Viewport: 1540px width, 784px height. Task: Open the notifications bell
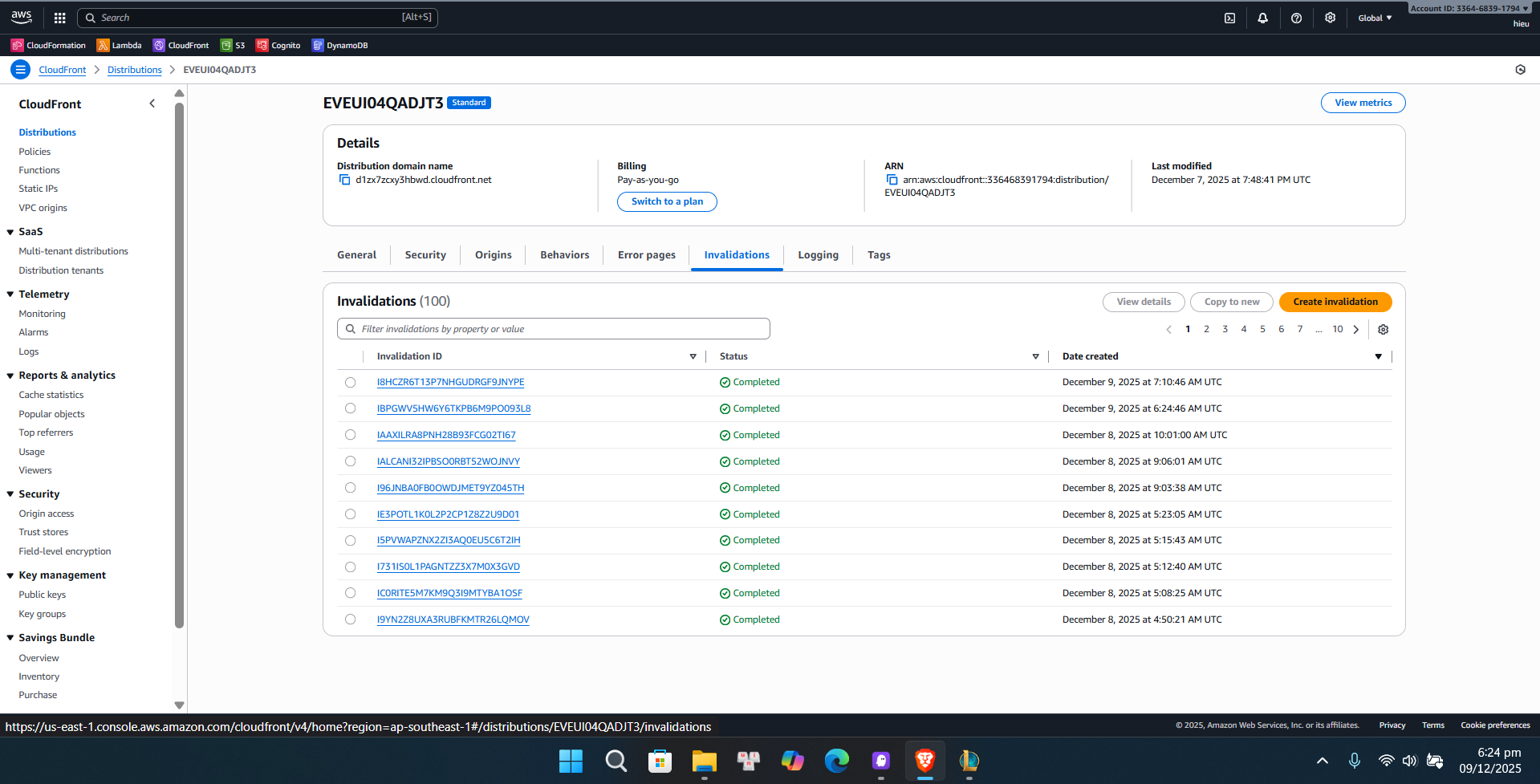pos(1262,17)
